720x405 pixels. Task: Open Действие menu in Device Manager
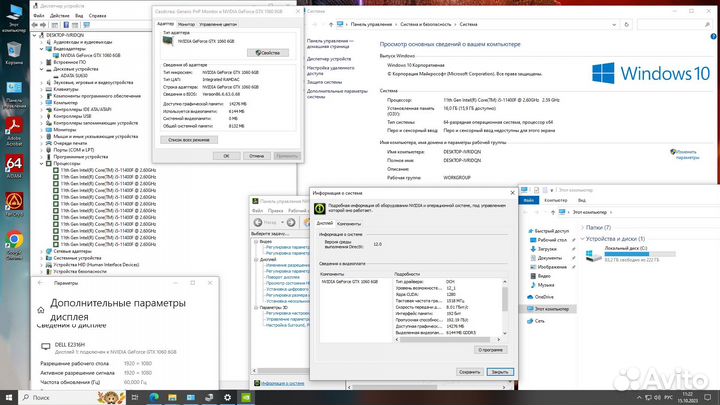[x=60, y=16]
